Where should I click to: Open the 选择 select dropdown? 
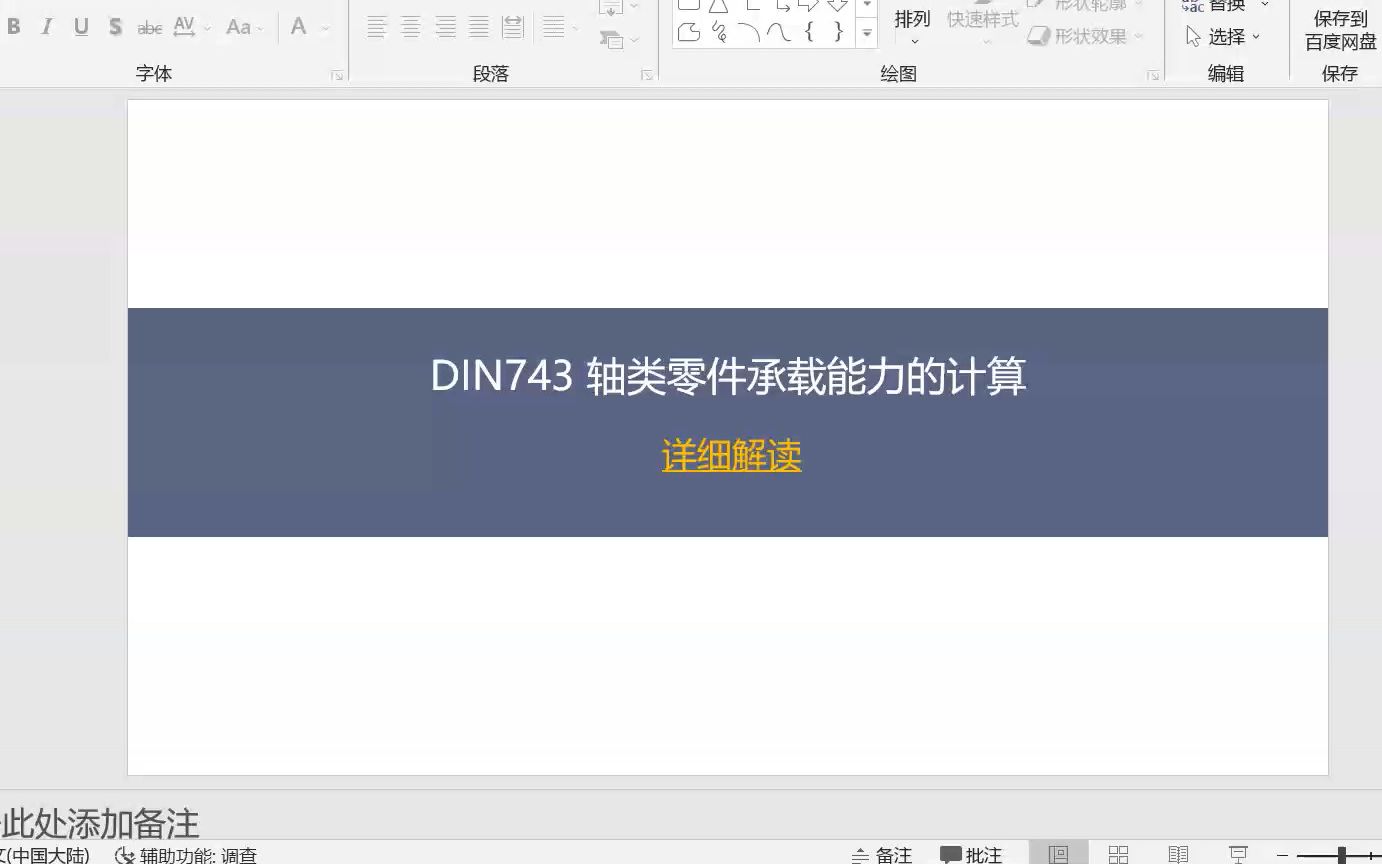coord(1223,37)
